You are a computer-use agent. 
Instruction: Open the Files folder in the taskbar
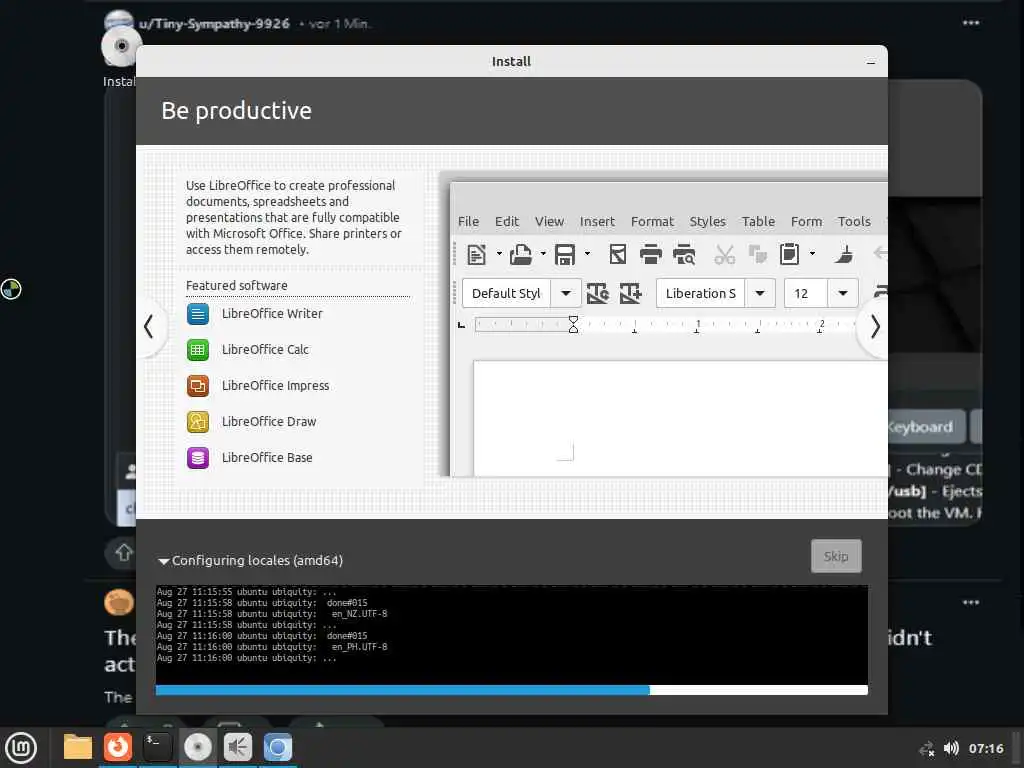point(78,747)
